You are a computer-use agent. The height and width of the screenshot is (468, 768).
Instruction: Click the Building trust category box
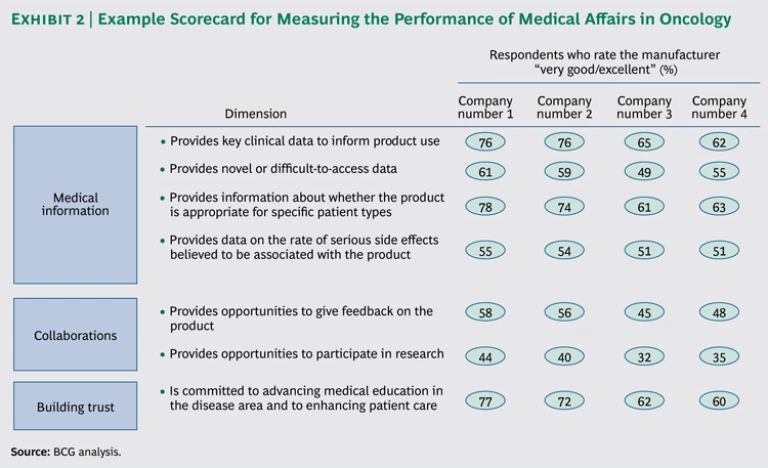tap(75, 407)
